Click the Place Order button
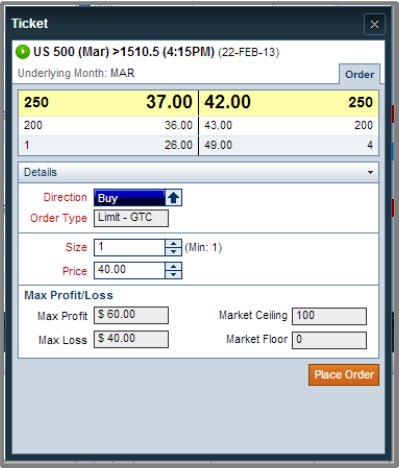Image resolution: width=399 pixels, height=468 pixels. pyautogui.click(x=344, y=375)
